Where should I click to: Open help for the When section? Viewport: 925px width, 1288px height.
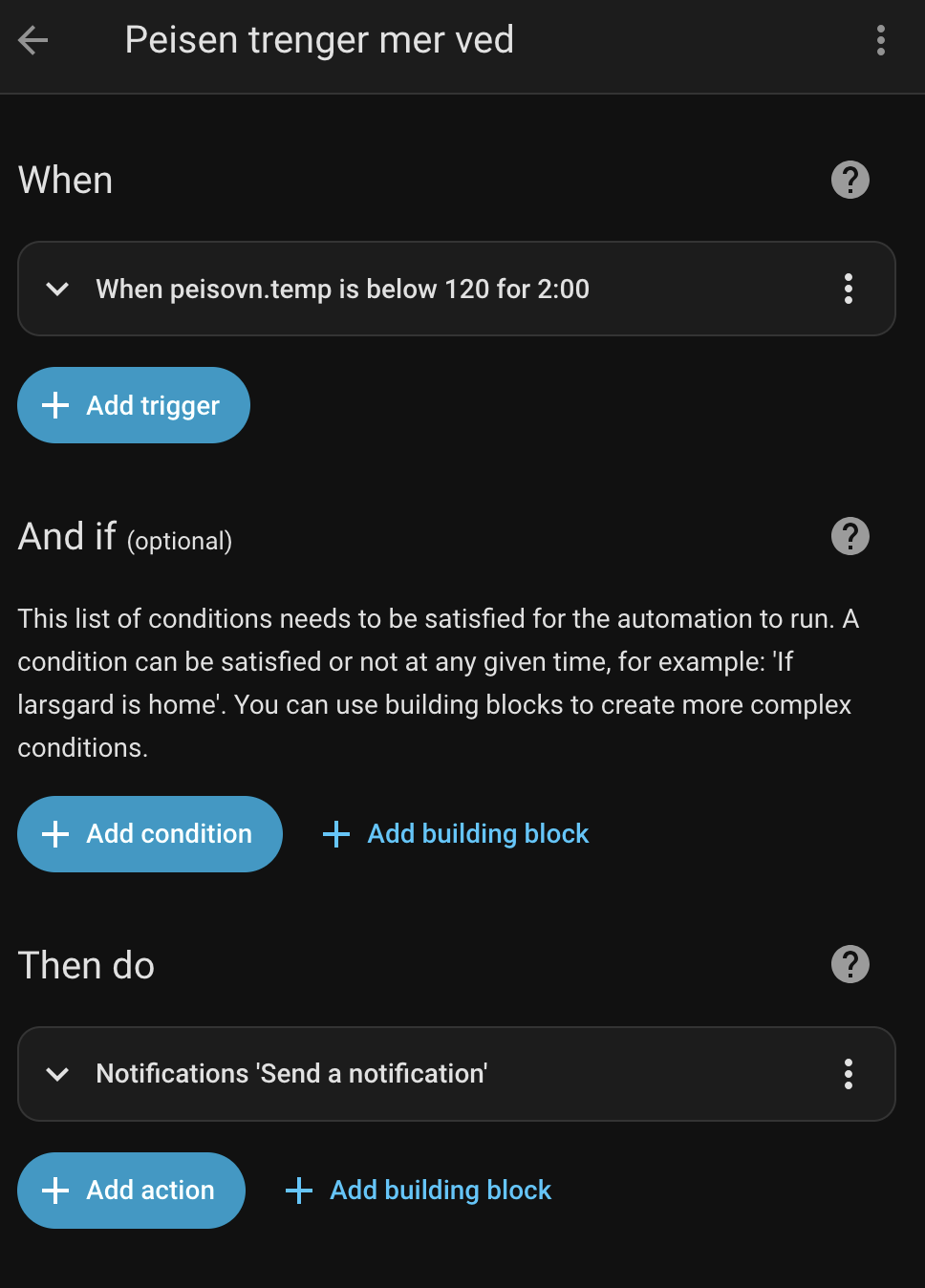(850, 180)
